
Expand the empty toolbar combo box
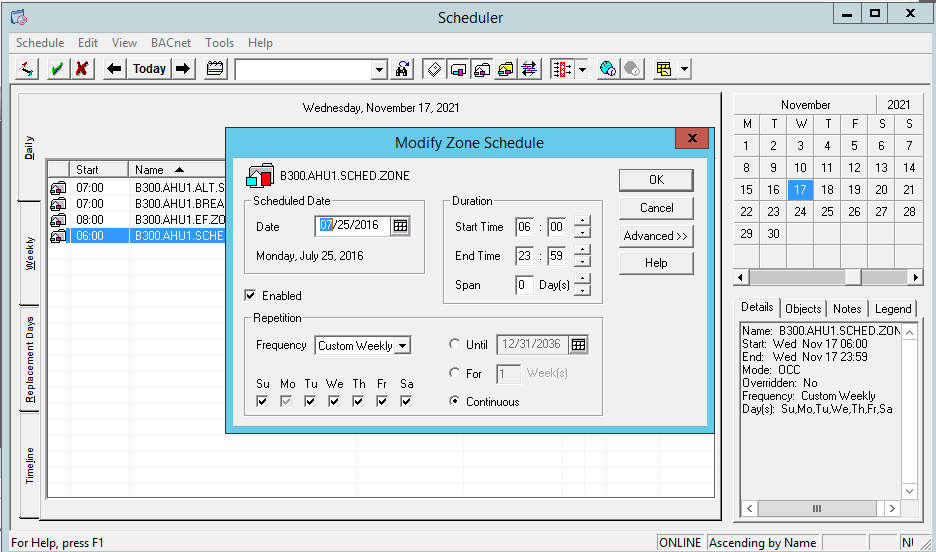tap(379, 69)
